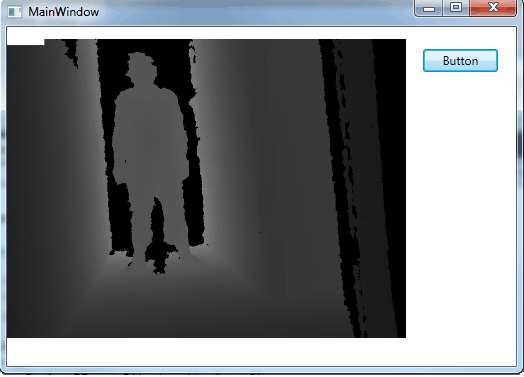Click the MainWindow title text
The height and width of the screenshot is (377, 524).
[63, 12]
